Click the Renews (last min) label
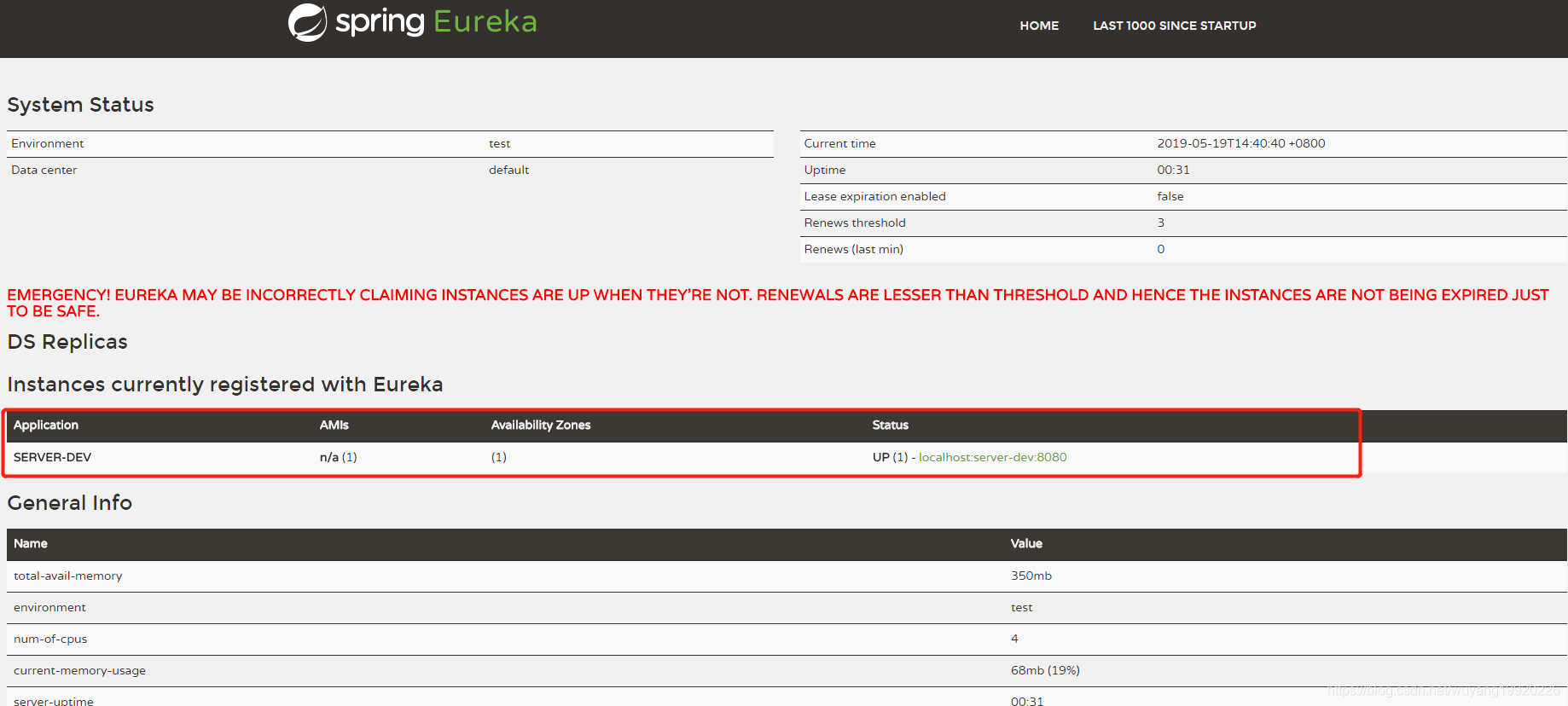 click(854, 249)
